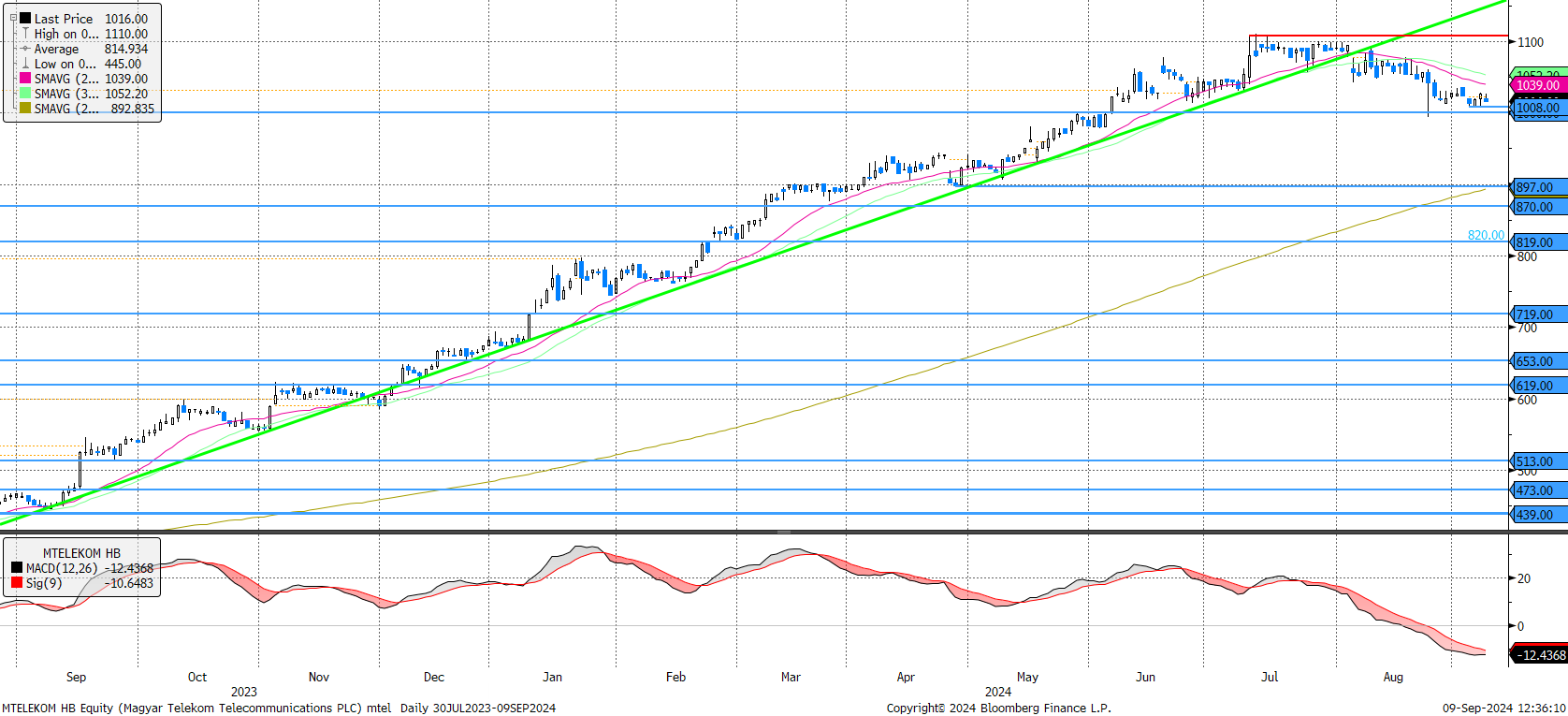Click the 1100 price axis label
This screenshot has width=1568, height=716.
point(1531,42)
